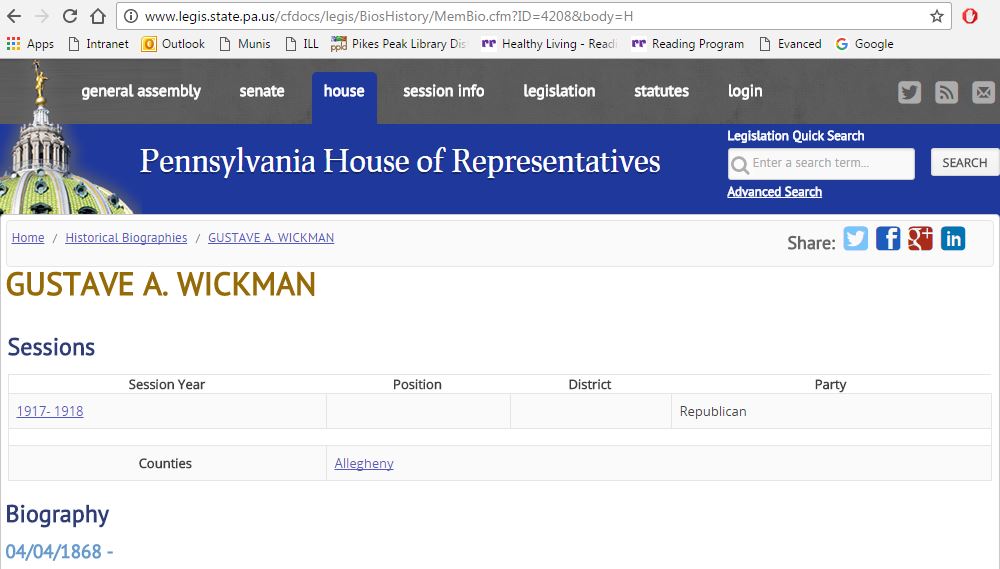Select the Republican party cell
The height and width of the screenshot is (569, 1000).
[x=831, y=411]
